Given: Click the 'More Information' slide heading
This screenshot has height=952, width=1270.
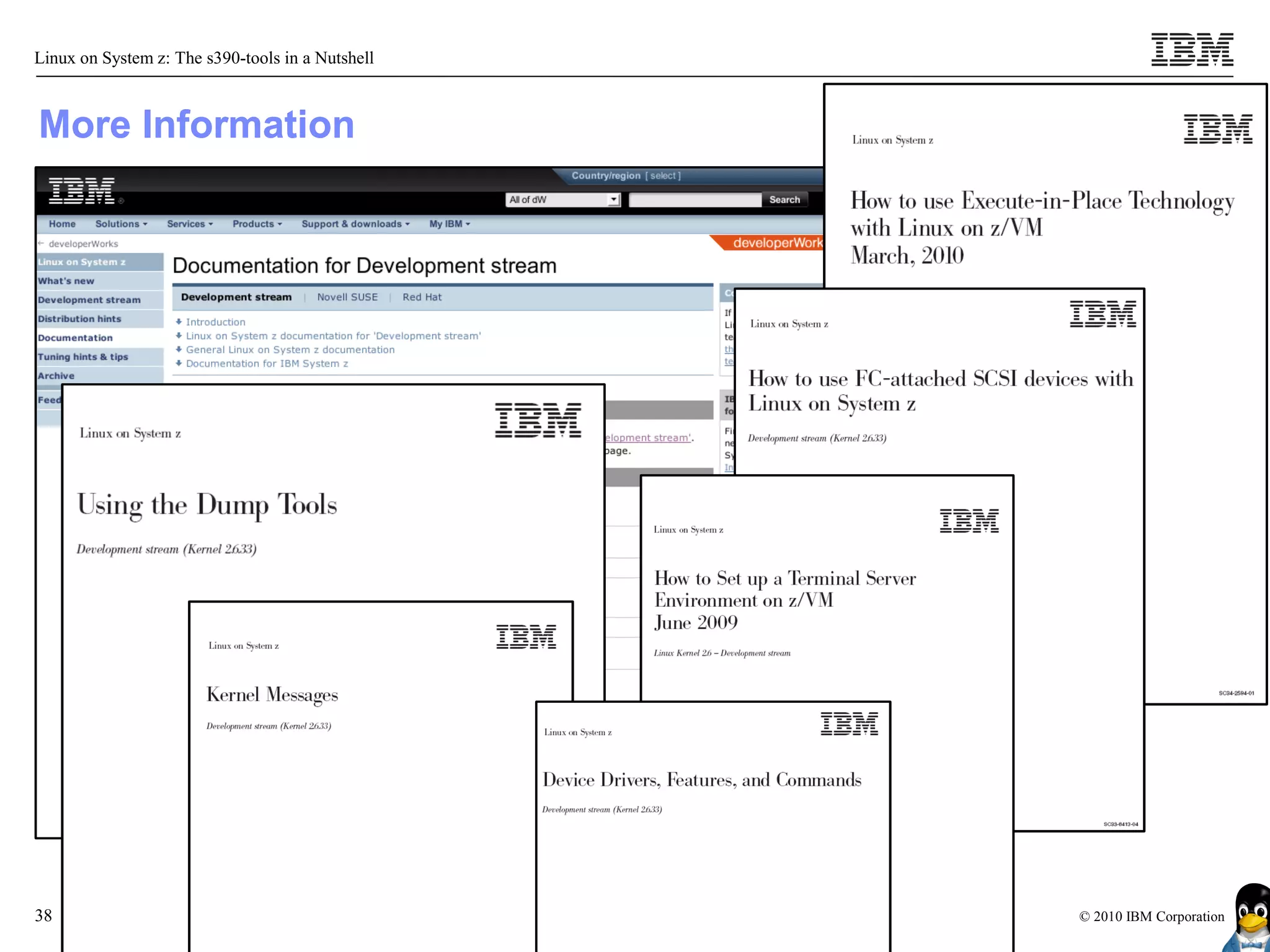Looking at the screenshot, I should pyautogui.click(x=197, y=125).
